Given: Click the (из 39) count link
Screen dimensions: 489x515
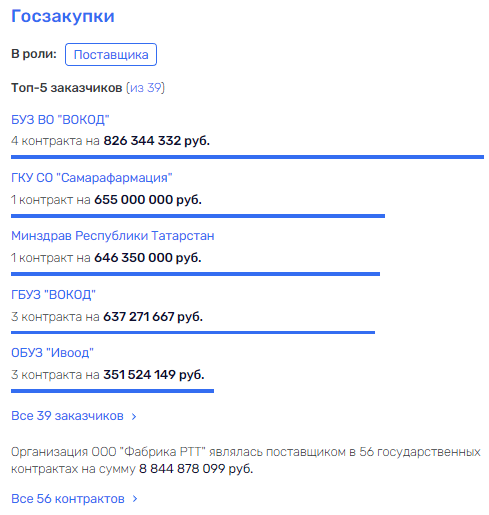Looking at the screenshot, I should click(x=146, y=88).
